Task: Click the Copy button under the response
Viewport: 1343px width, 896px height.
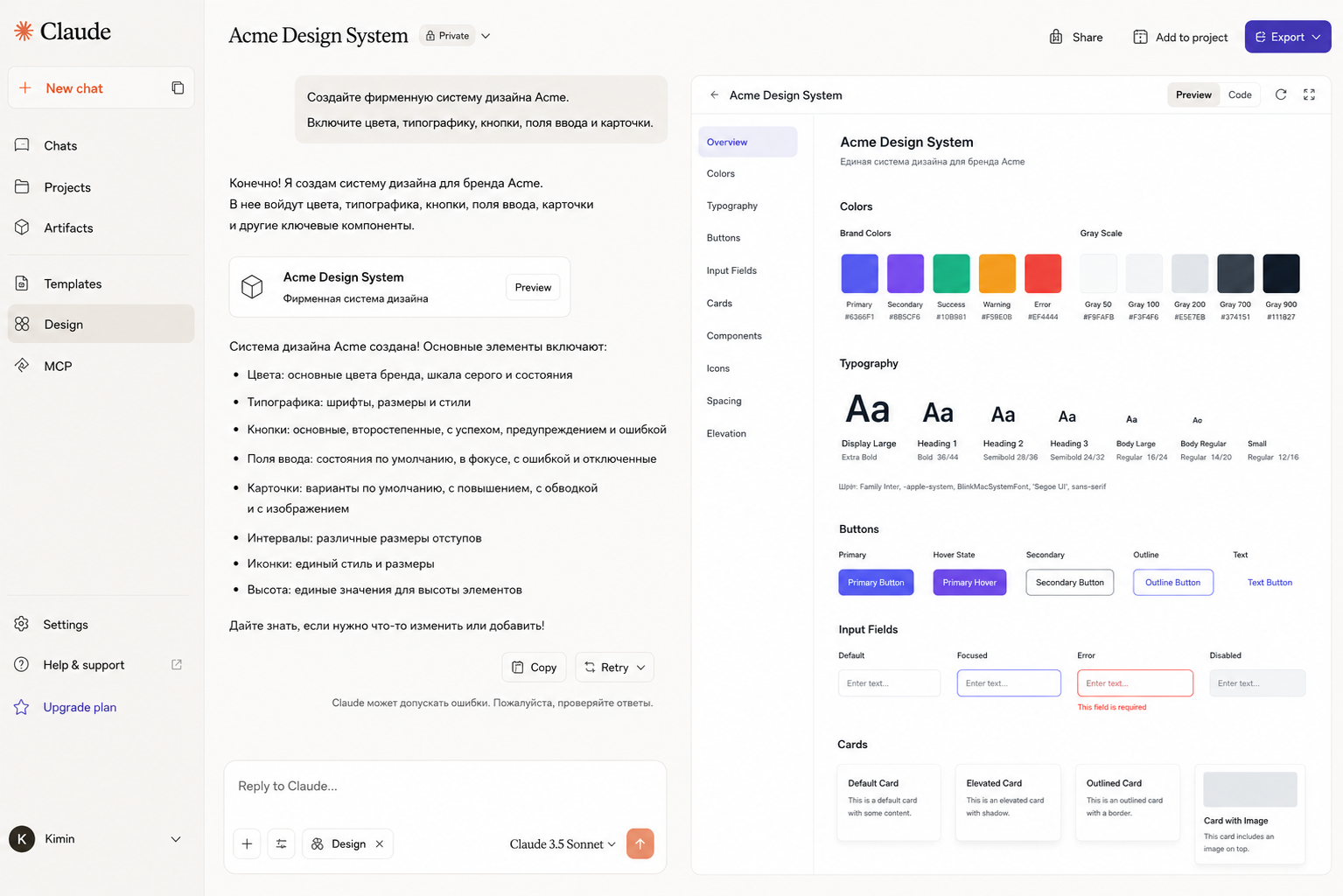Action: (534, 667)
